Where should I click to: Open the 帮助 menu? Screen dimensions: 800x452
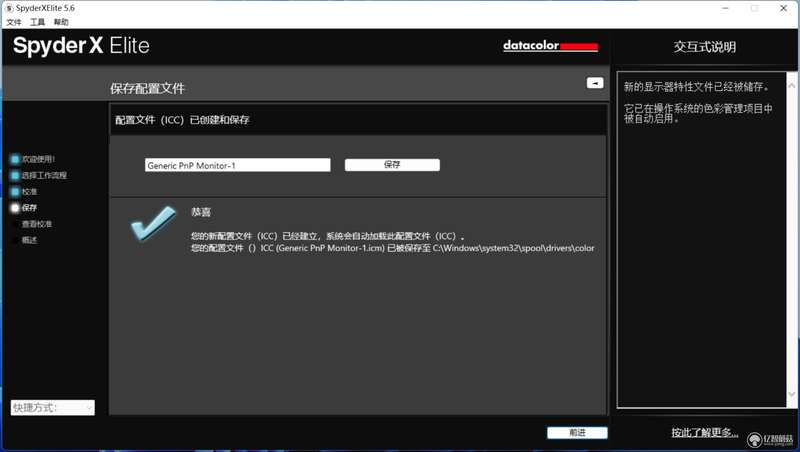point(61,22)
